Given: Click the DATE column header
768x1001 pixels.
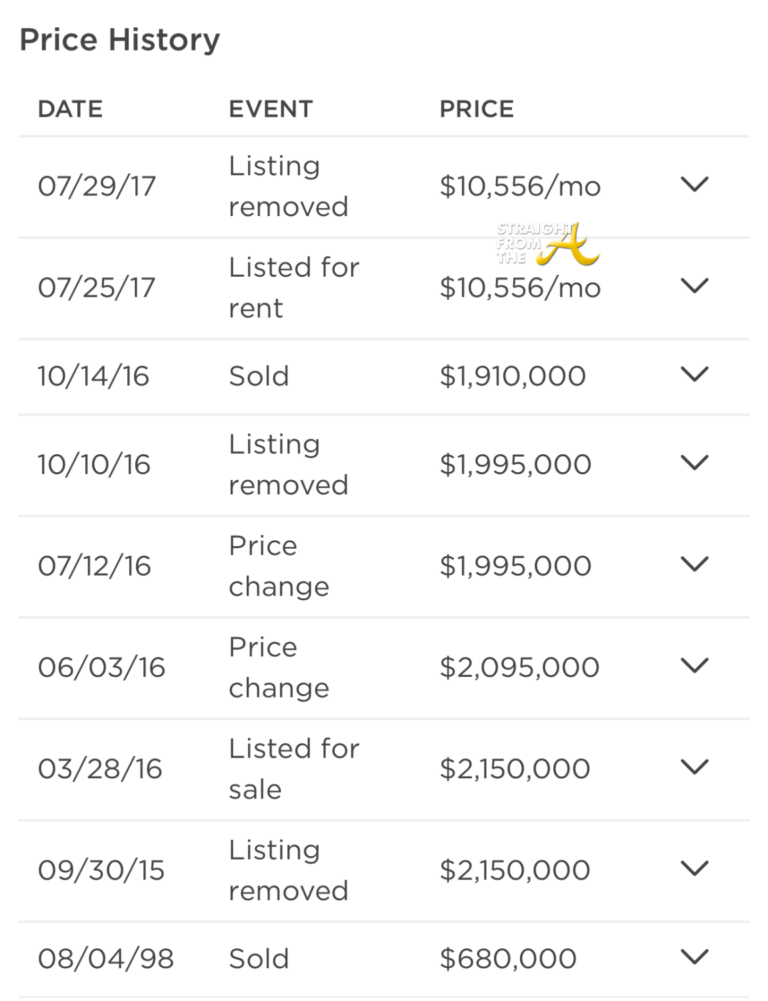Looking at the screenshot, I should pyautogui.click(x=70, y=109).
